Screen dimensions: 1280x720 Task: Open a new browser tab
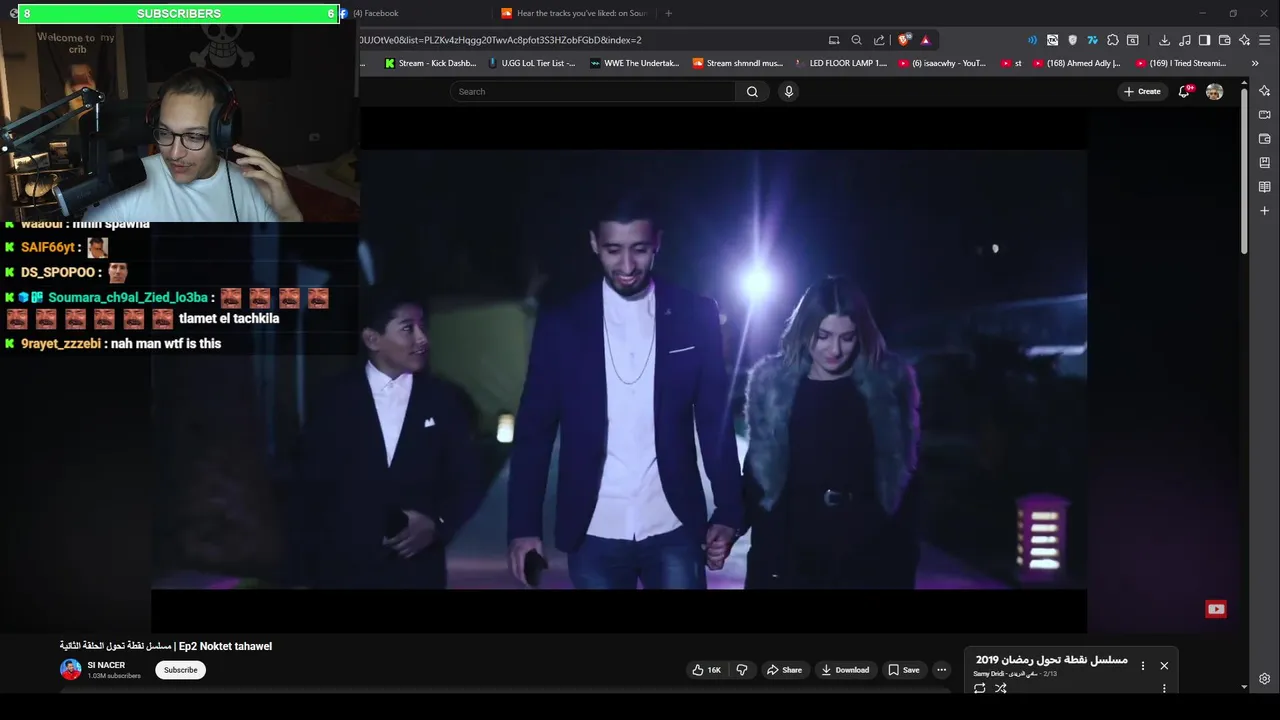668,13
